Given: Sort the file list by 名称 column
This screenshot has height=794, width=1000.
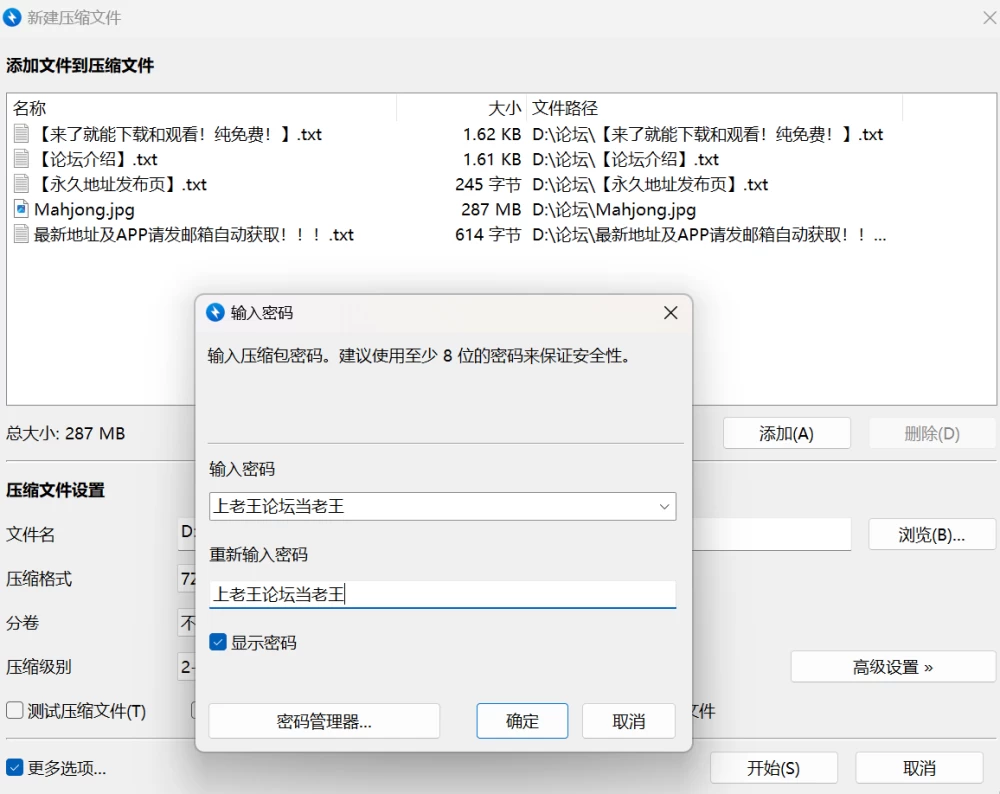Looking at the screenshot, I should (x=202, y=108).
